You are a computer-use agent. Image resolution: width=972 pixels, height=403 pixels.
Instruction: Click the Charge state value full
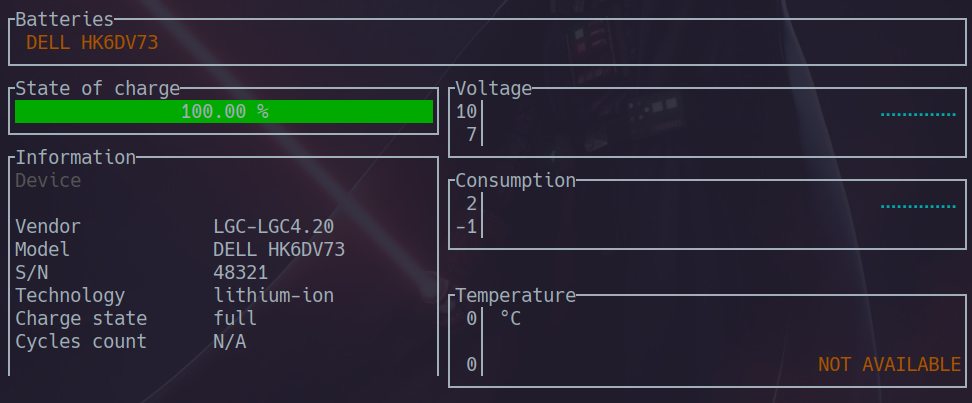(235, 319)
